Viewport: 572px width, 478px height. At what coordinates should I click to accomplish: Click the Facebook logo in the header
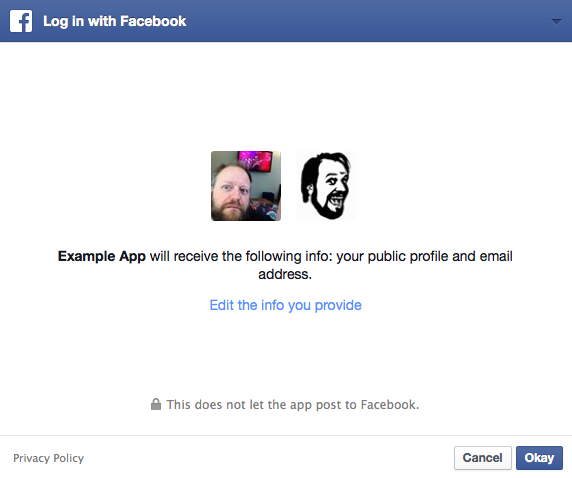[x=21, y=21]
